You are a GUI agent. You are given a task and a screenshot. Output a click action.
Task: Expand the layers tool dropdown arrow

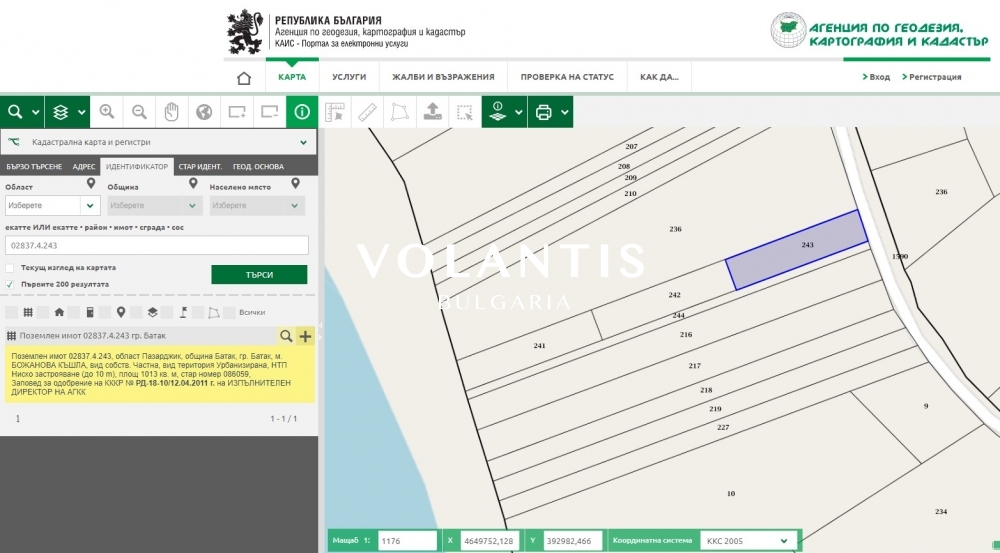pos(82,112)
